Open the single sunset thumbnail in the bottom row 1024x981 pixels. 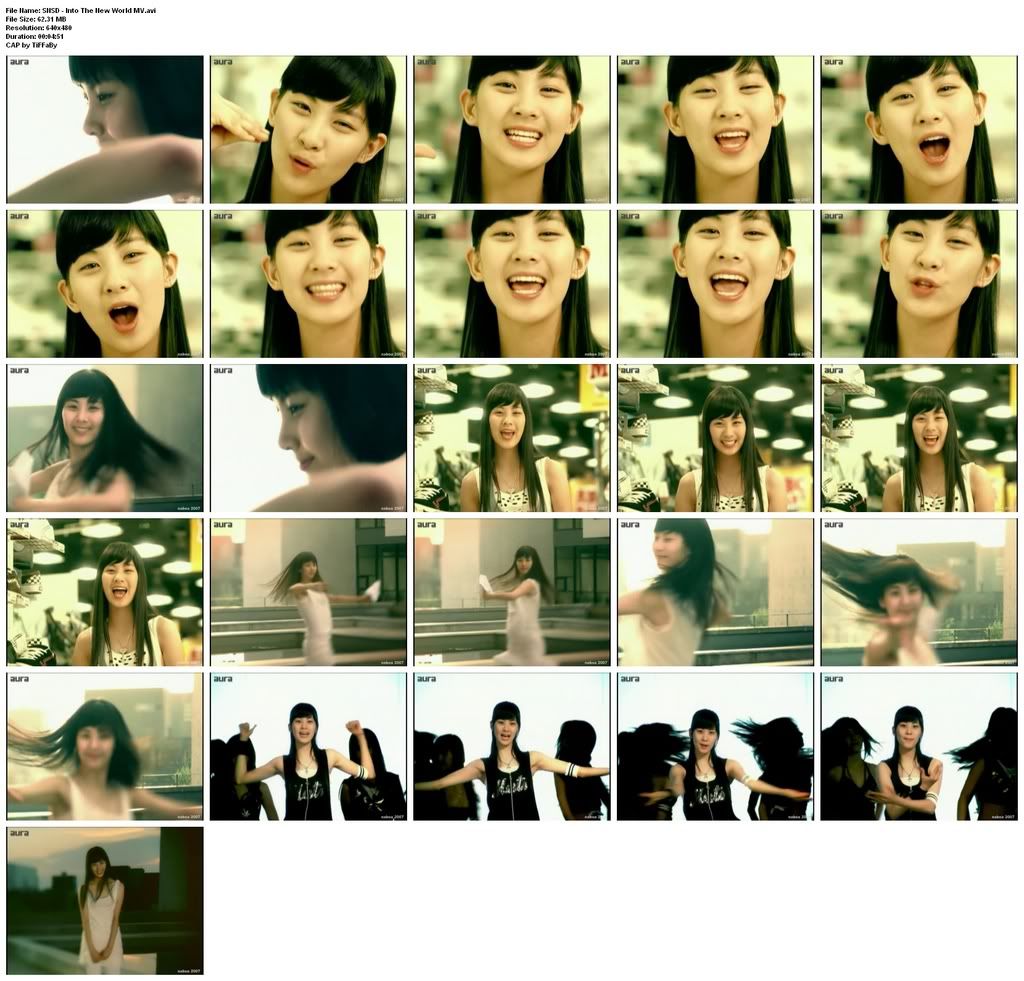coord(105,900)
